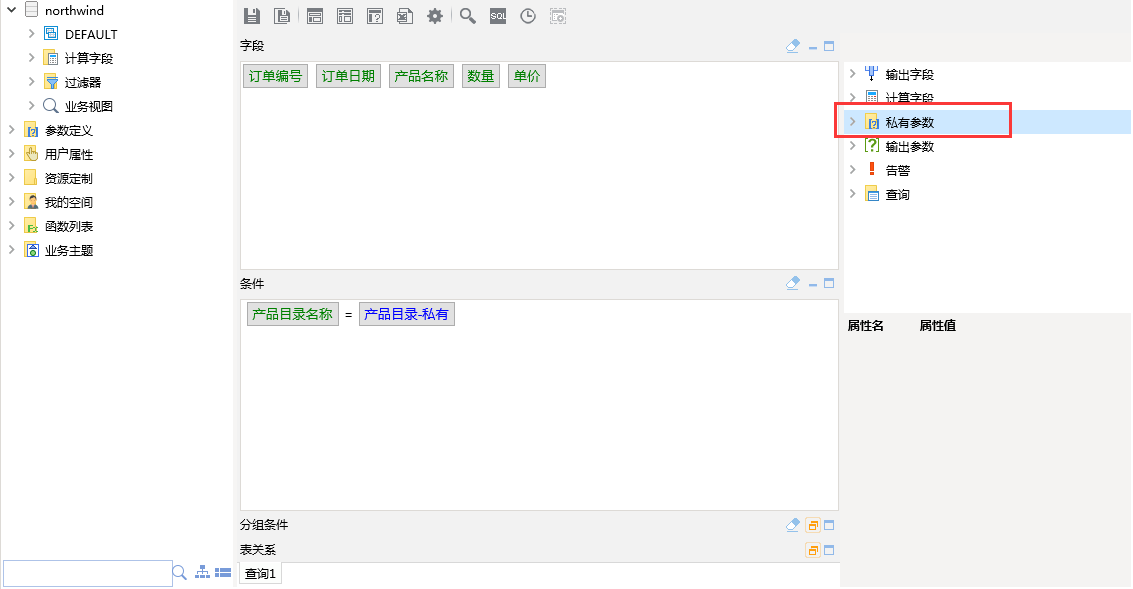Image resolution: width=1133 pixels, height=589 pixels.
Task: Maximize the 字段 panel
Action: point(829,46)
